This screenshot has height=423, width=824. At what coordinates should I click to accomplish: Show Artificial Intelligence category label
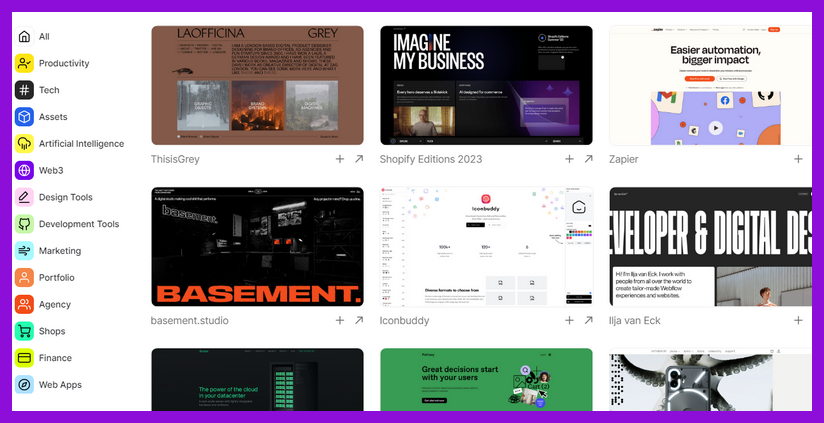pos(81,143)
